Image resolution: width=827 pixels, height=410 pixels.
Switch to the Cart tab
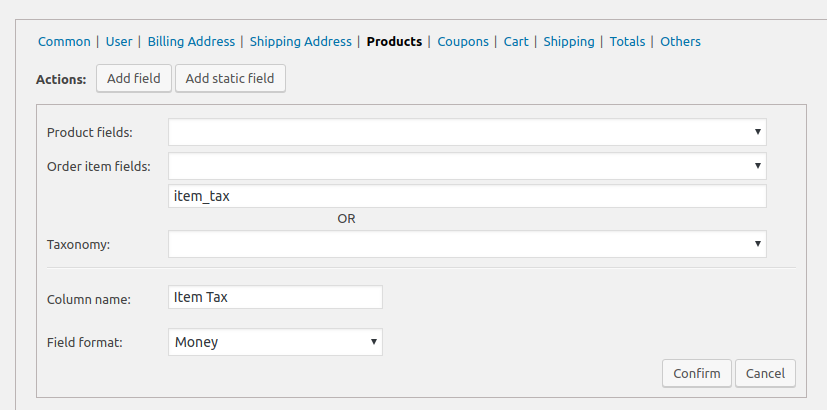point(516,42)
